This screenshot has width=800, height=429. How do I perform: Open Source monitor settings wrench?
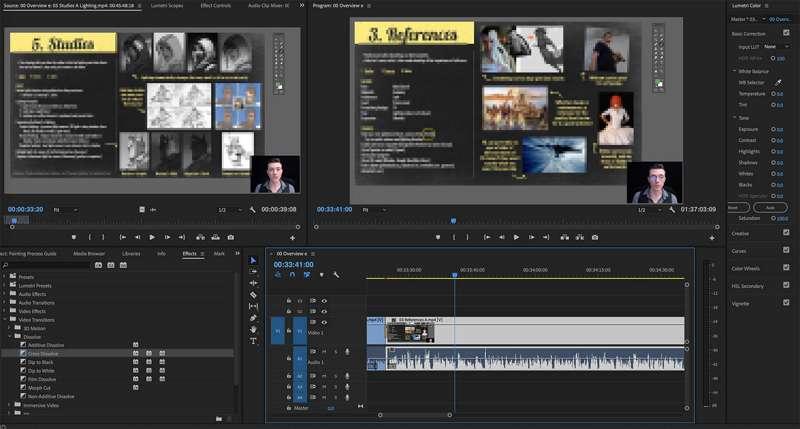(252, 210)
